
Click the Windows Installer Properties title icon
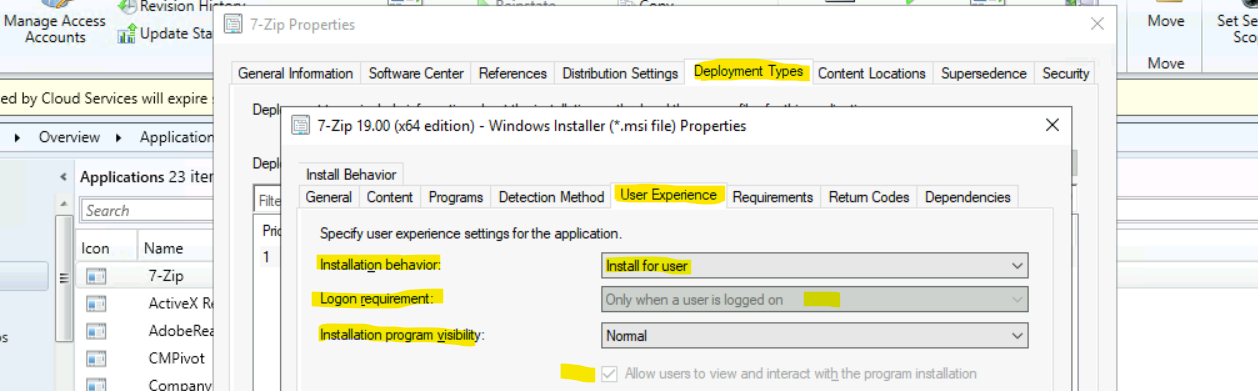pos(300,126)
